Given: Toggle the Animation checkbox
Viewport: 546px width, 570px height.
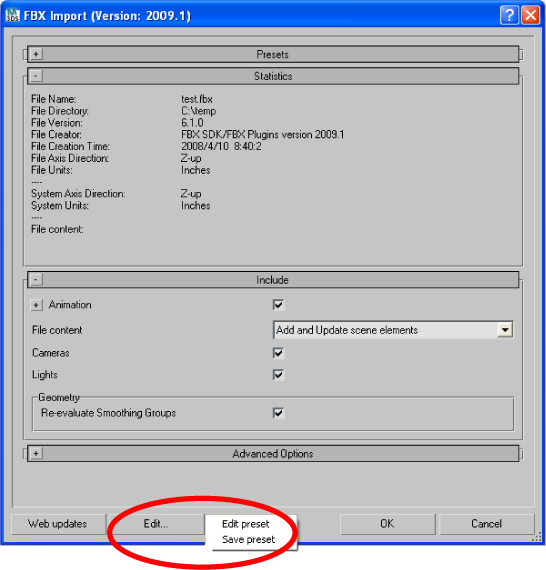Looking at the screenshot, I should (x=278, y=305).
